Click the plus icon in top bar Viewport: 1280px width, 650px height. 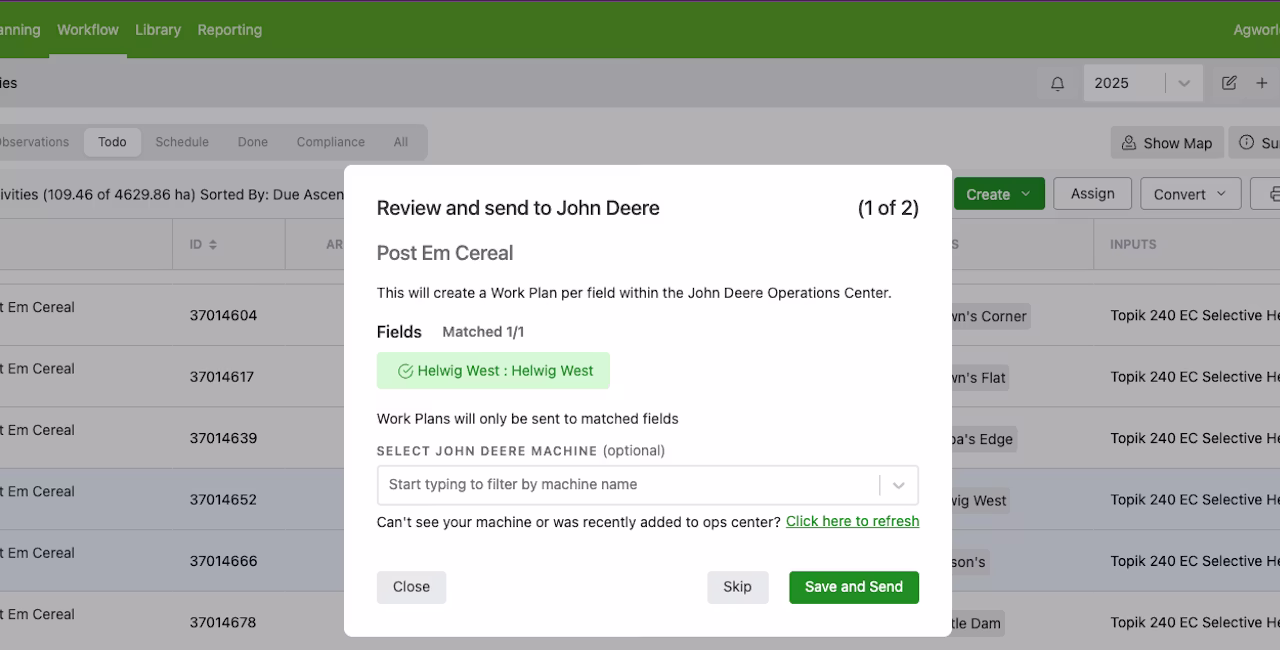tap(1262, 83)
